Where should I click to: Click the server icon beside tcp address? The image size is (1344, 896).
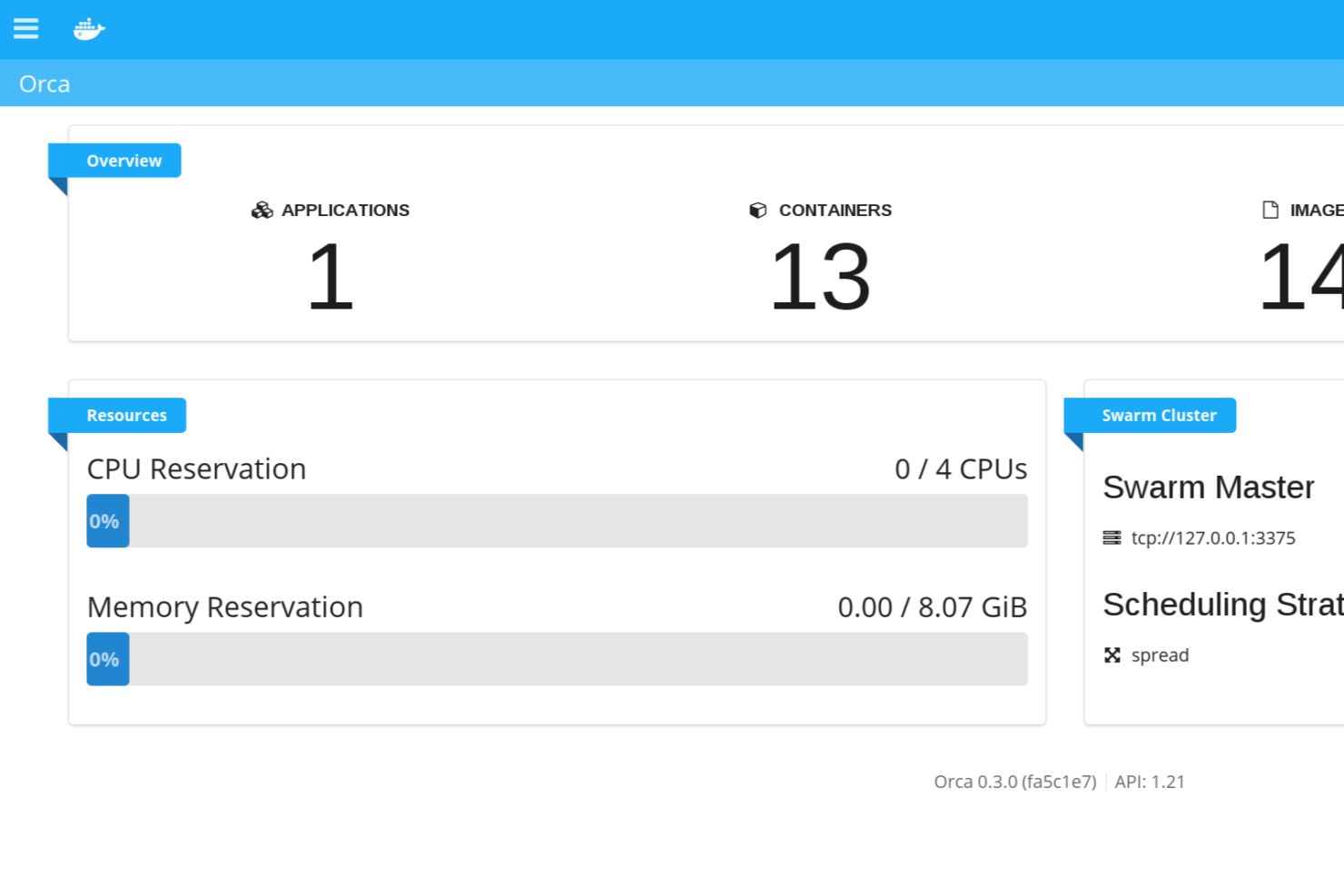point(1112,538)
